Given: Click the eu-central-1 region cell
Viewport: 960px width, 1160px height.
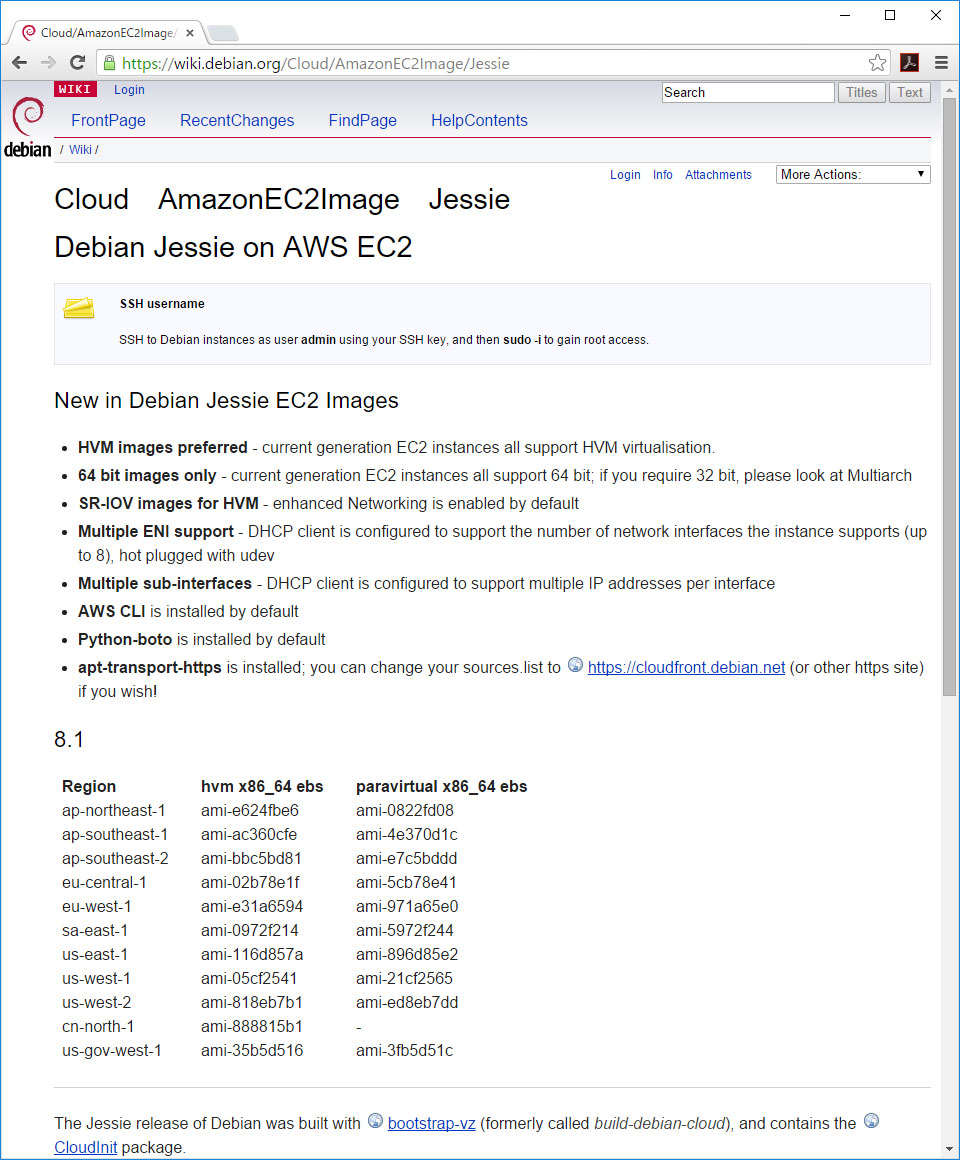Looking at the screenshot, I should pyautogui.click(x=104, y=883).
